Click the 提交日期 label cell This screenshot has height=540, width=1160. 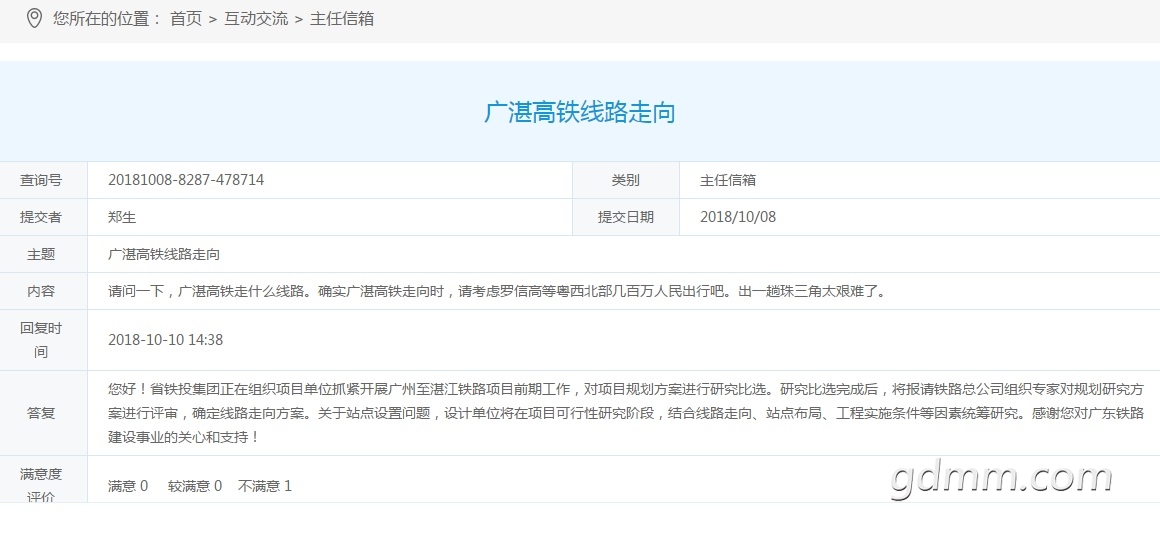point(626,217)
